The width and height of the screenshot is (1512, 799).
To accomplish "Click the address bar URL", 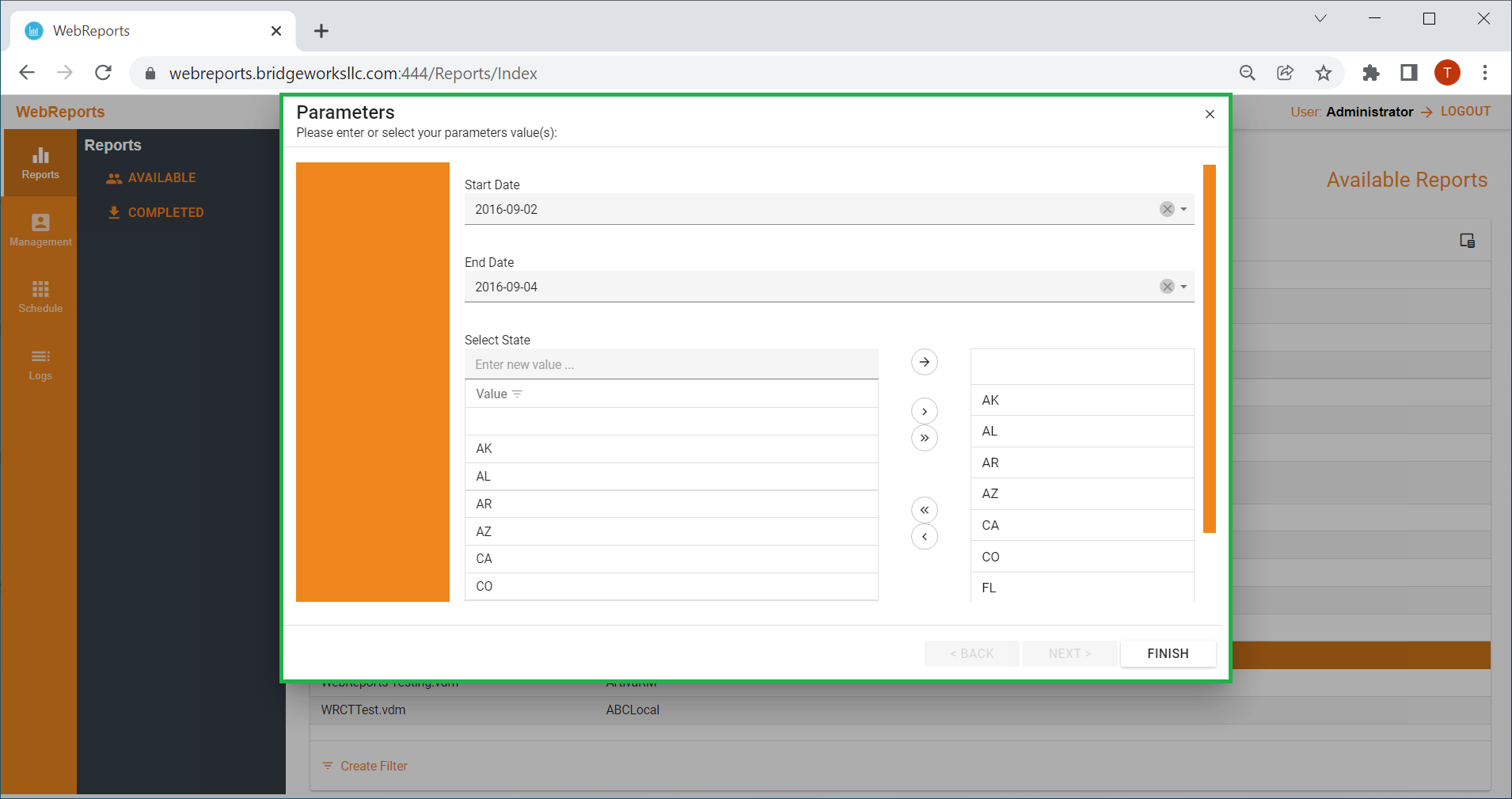I will [x=353, y=74].
